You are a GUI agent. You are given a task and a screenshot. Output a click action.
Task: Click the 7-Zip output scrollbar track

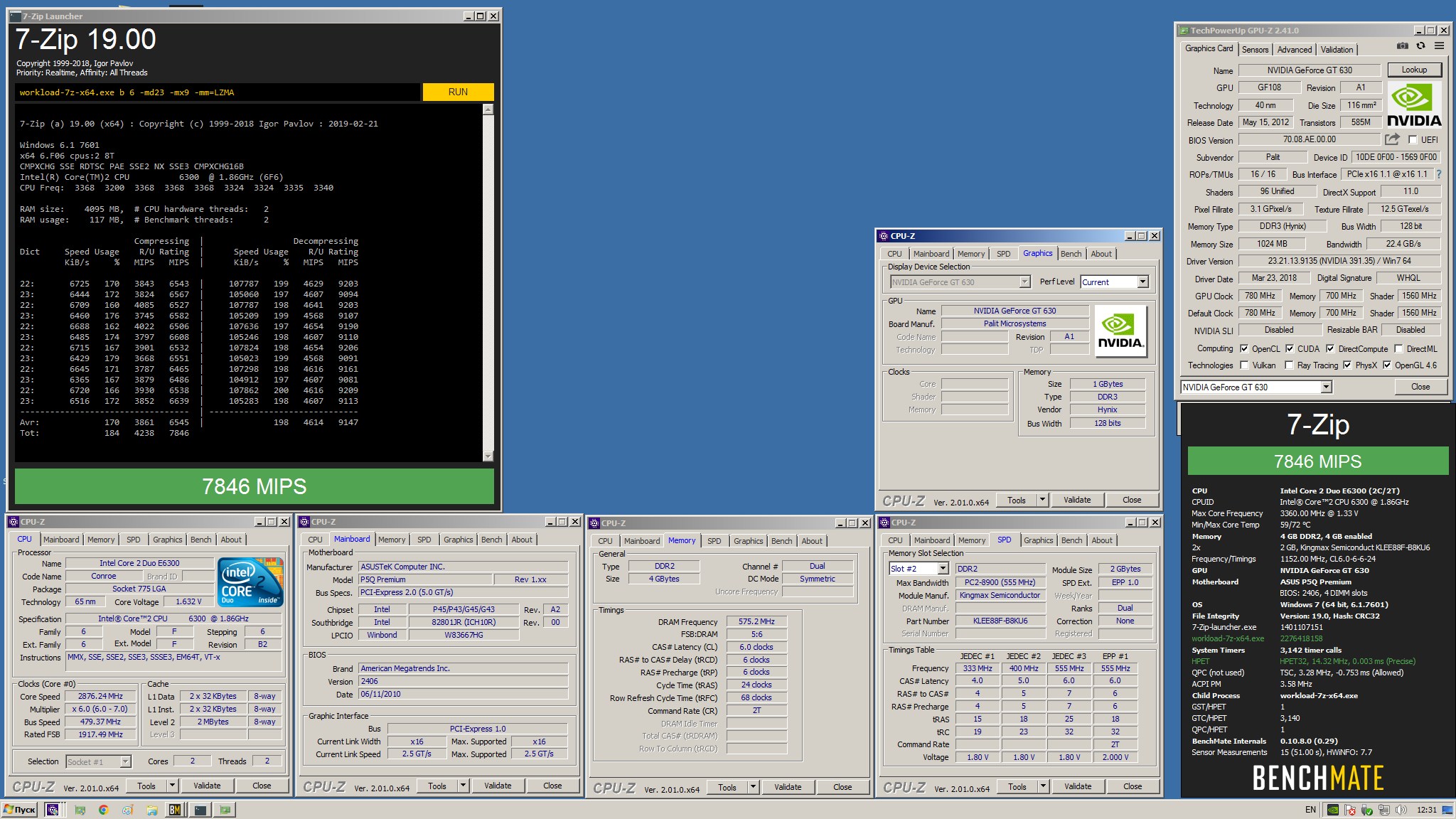click(x=488, y=283)
